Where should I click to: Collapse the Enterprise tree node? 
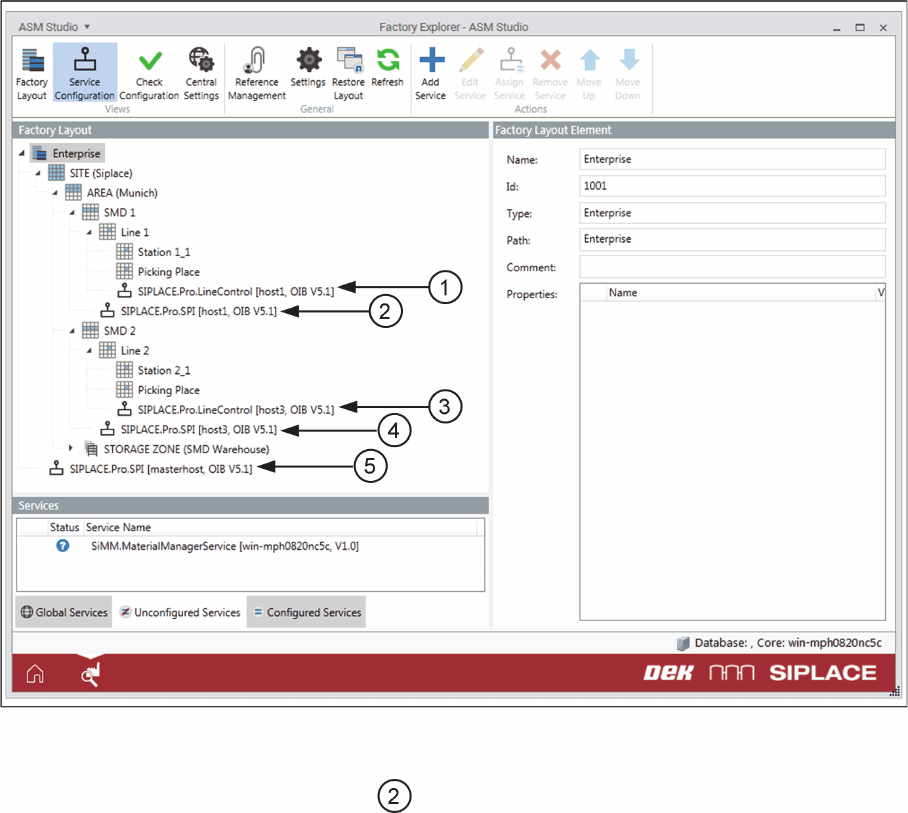pyautogui.click(x=21, y=153)
